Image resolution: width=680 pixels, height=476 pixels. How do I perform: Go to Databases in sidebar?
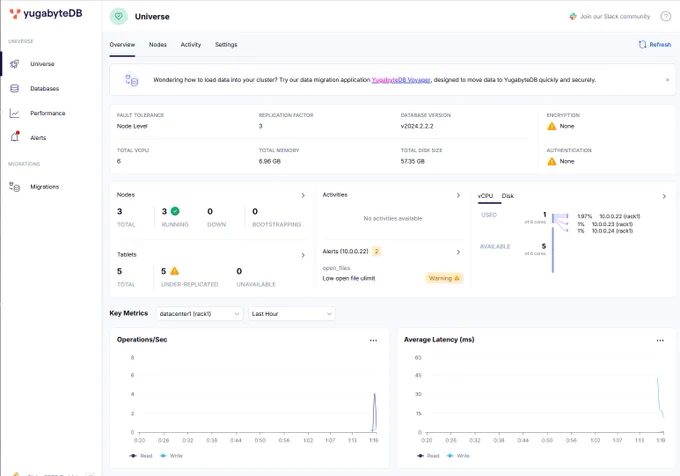[x=45, y=88]
